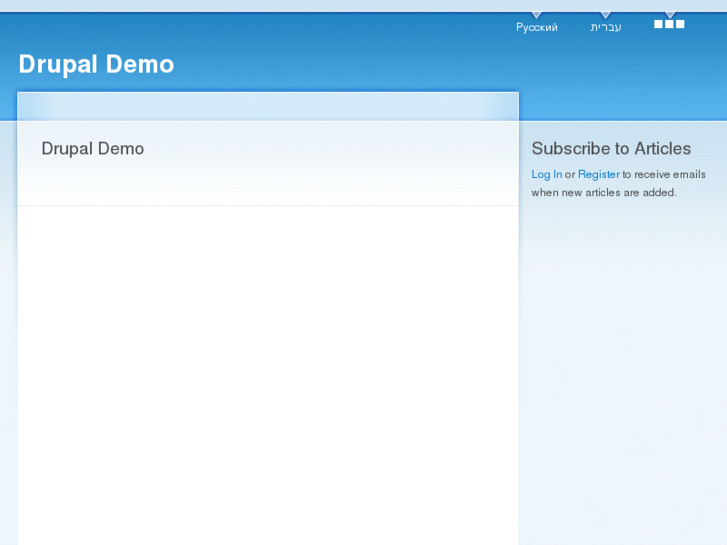727x545 pixels.
Task: Select the 'when new articles are added.' text
Action: pos(604,192)
